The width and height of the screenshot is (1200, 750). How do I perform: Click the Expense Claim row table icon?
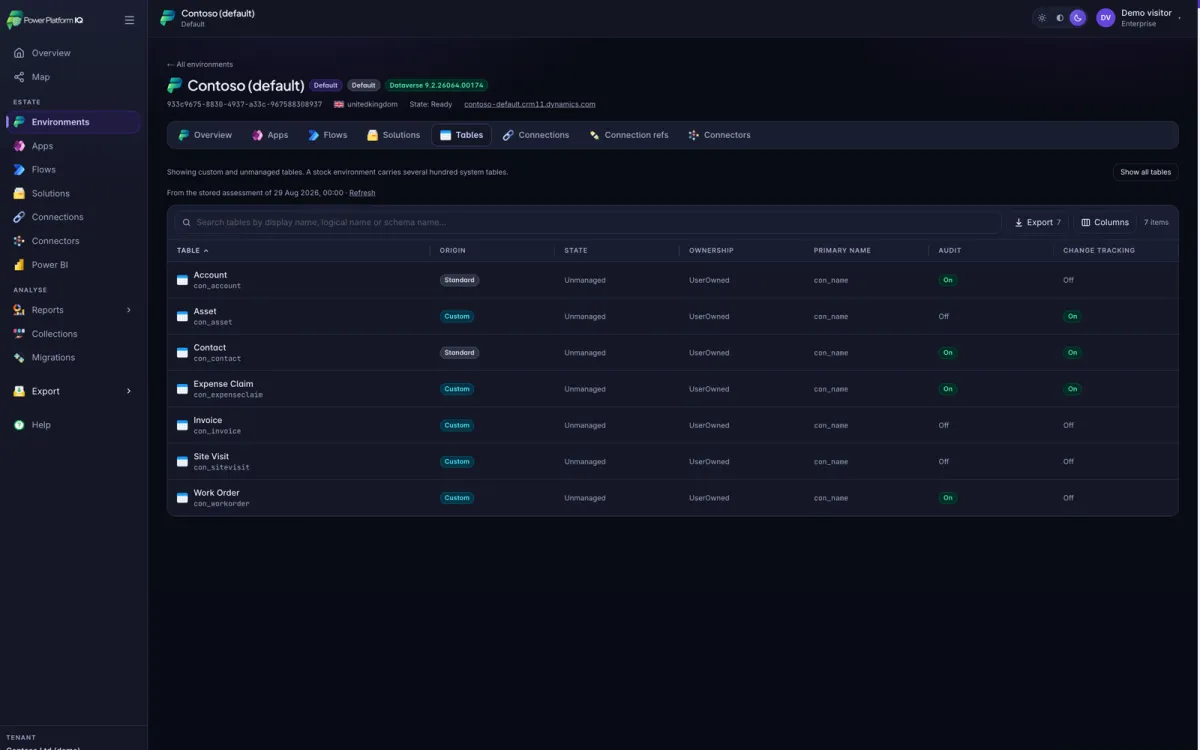(182, 389)
